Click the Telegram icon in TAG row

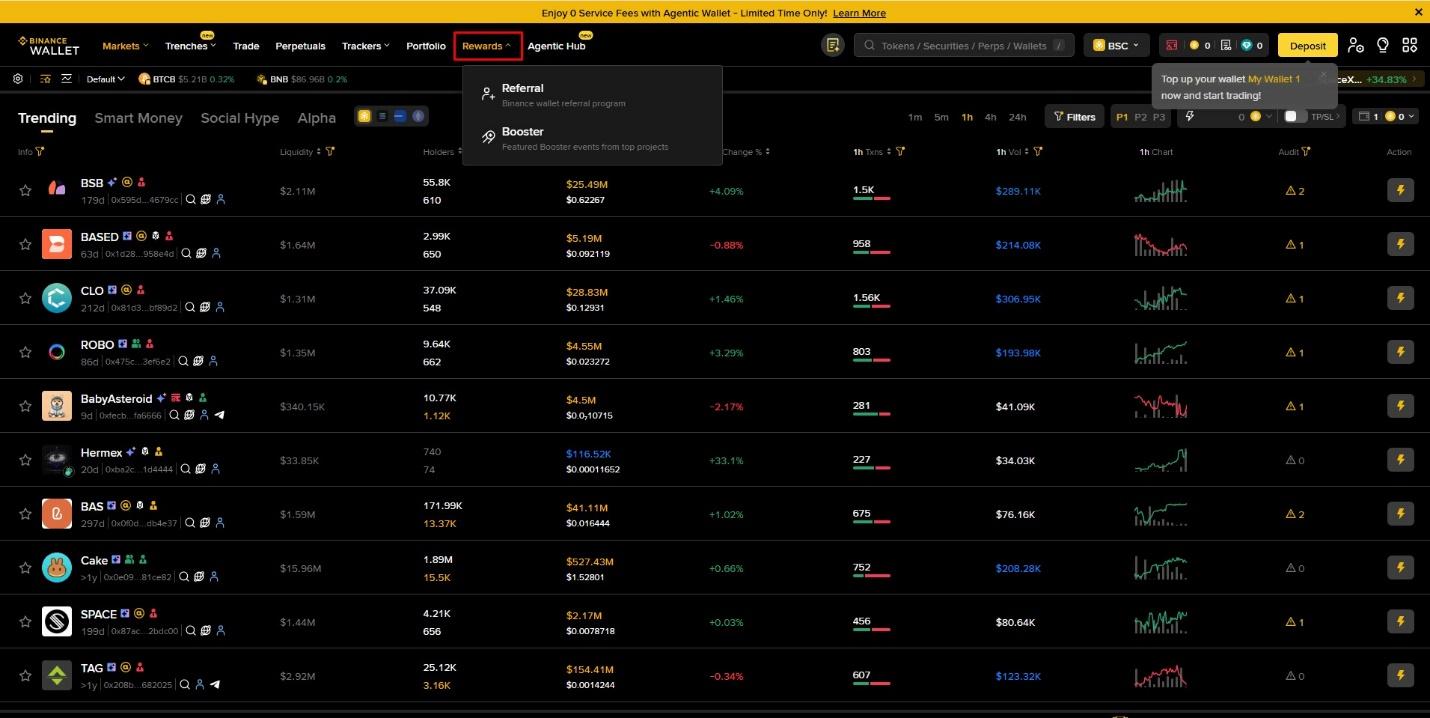(x=215, y=685)
